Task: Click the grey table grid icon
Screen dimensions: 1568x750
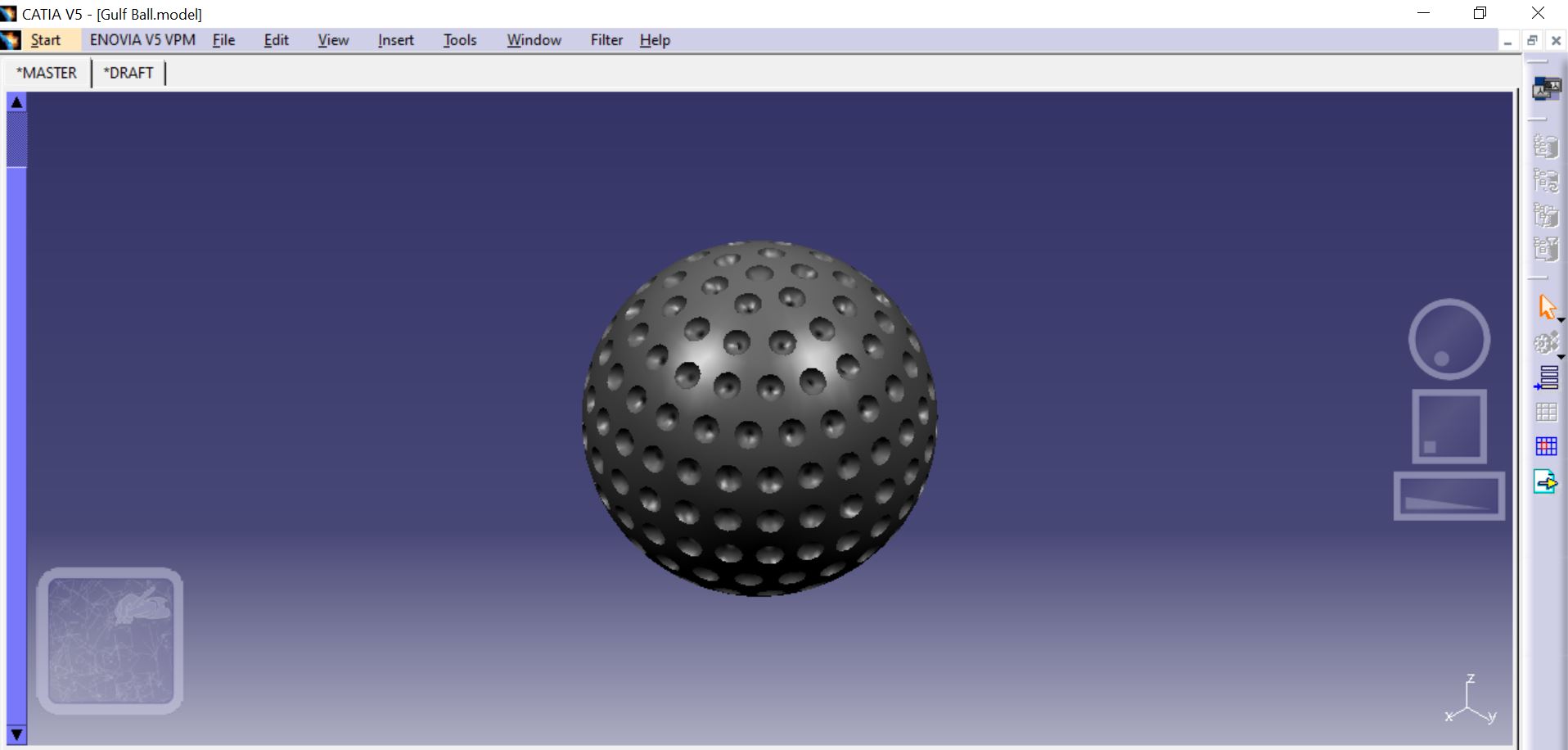Action: [x=1546, y=412]
